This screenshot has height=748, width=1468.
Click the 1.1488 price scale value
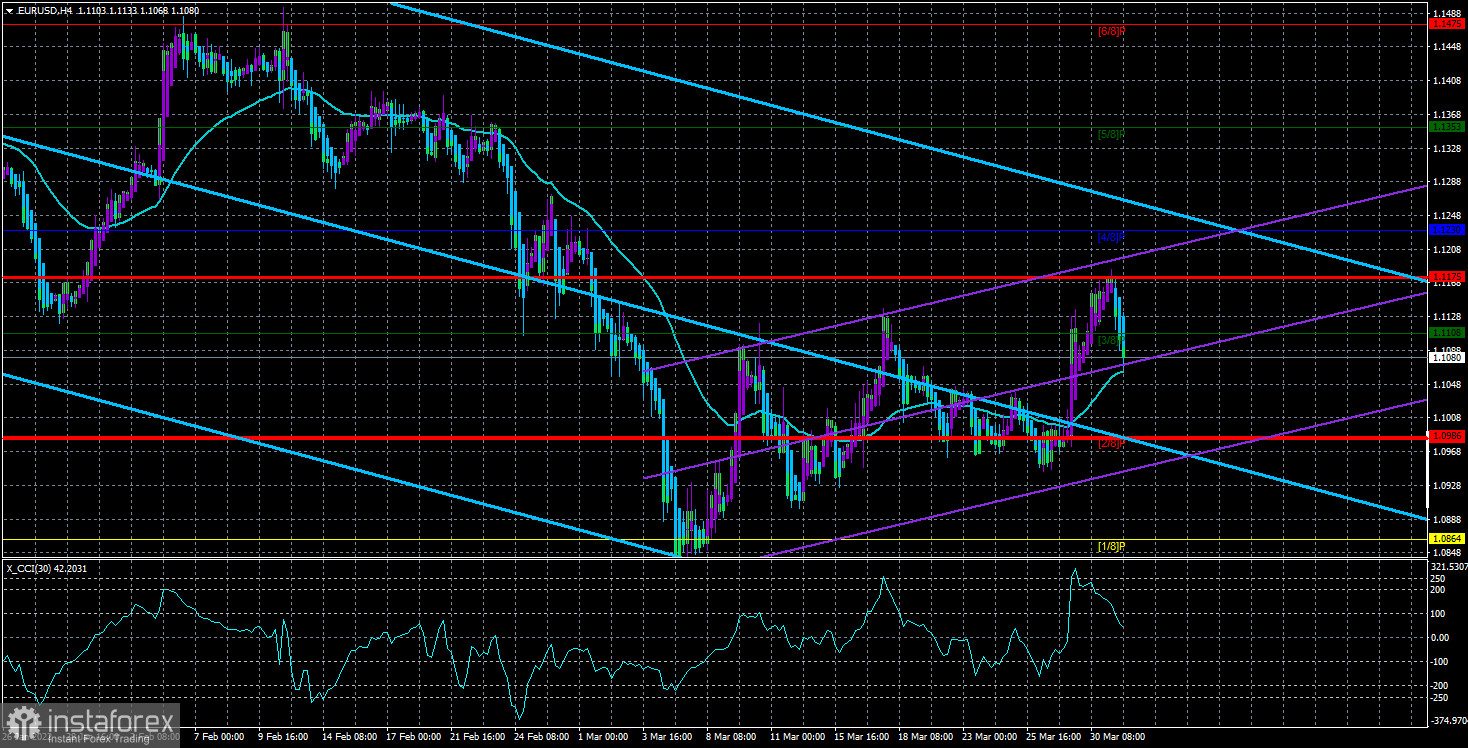[x=1447, y=13]
